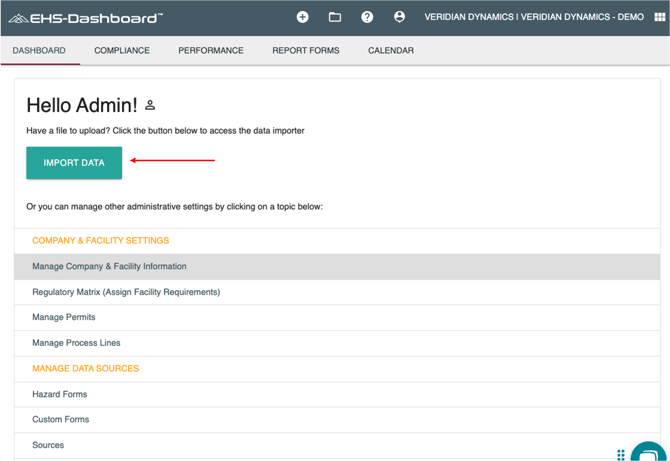Switch to the Compliance tab
The height and width of the screenshot is (461, 670).
(122, 50)
